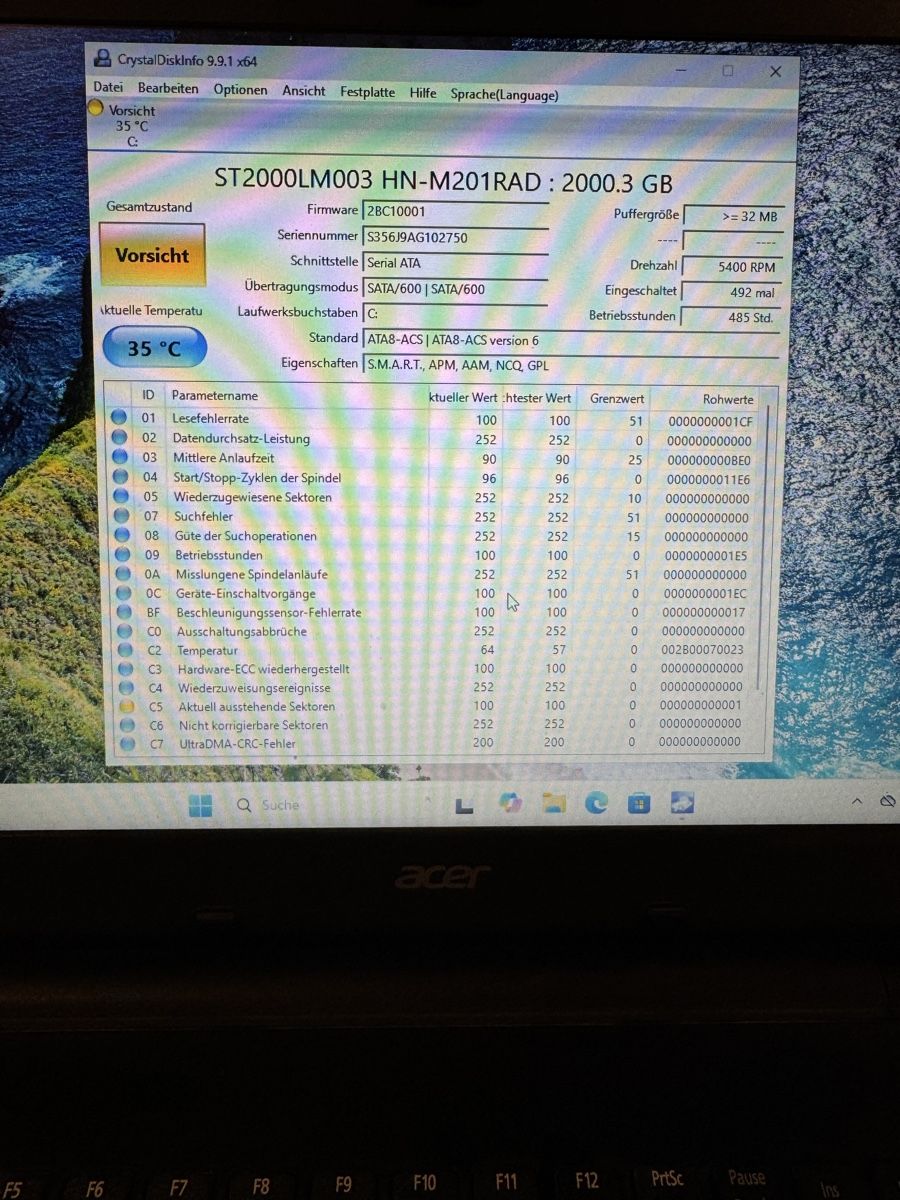
Task: Click the Laufwerksbuchstaben C: field
Action: pyautogui.click(x=455, y=314)
